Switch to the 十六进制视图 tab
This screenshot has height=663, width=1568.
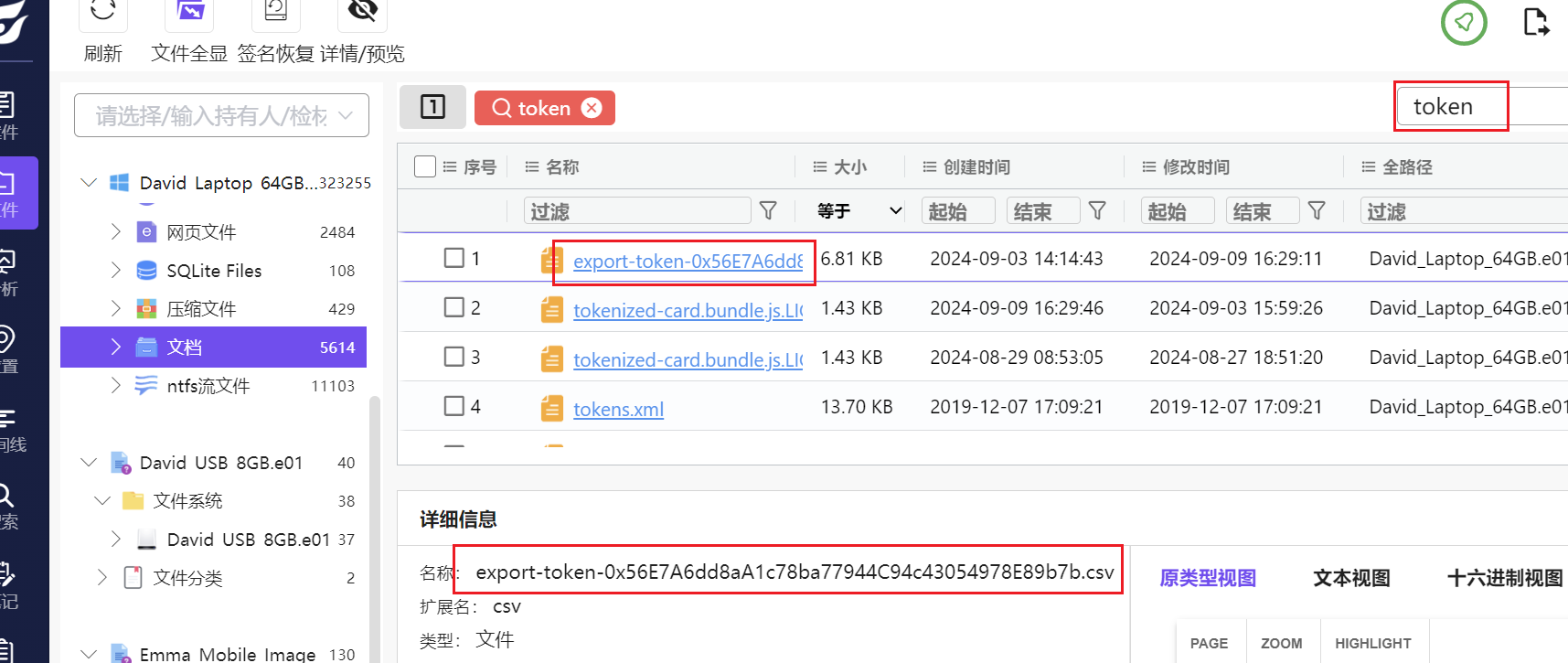tap(1504, 578)
